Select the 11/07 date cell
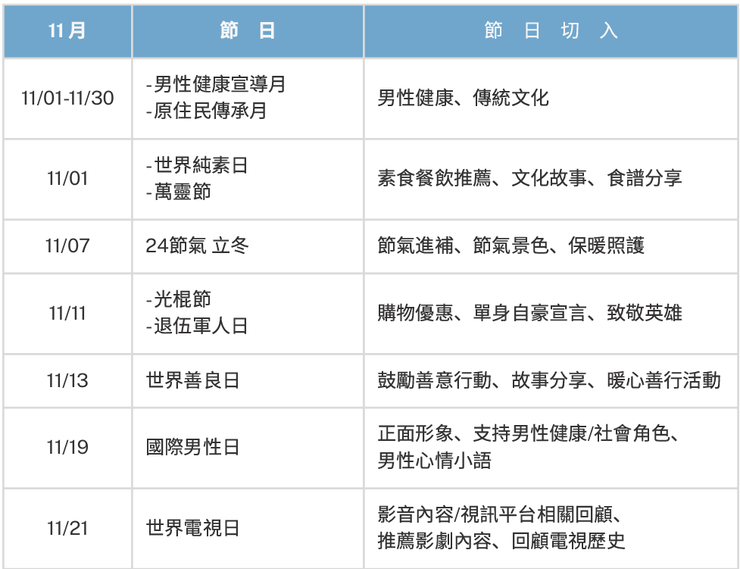Viewport: 740px width, 569px height. (67, 246)
